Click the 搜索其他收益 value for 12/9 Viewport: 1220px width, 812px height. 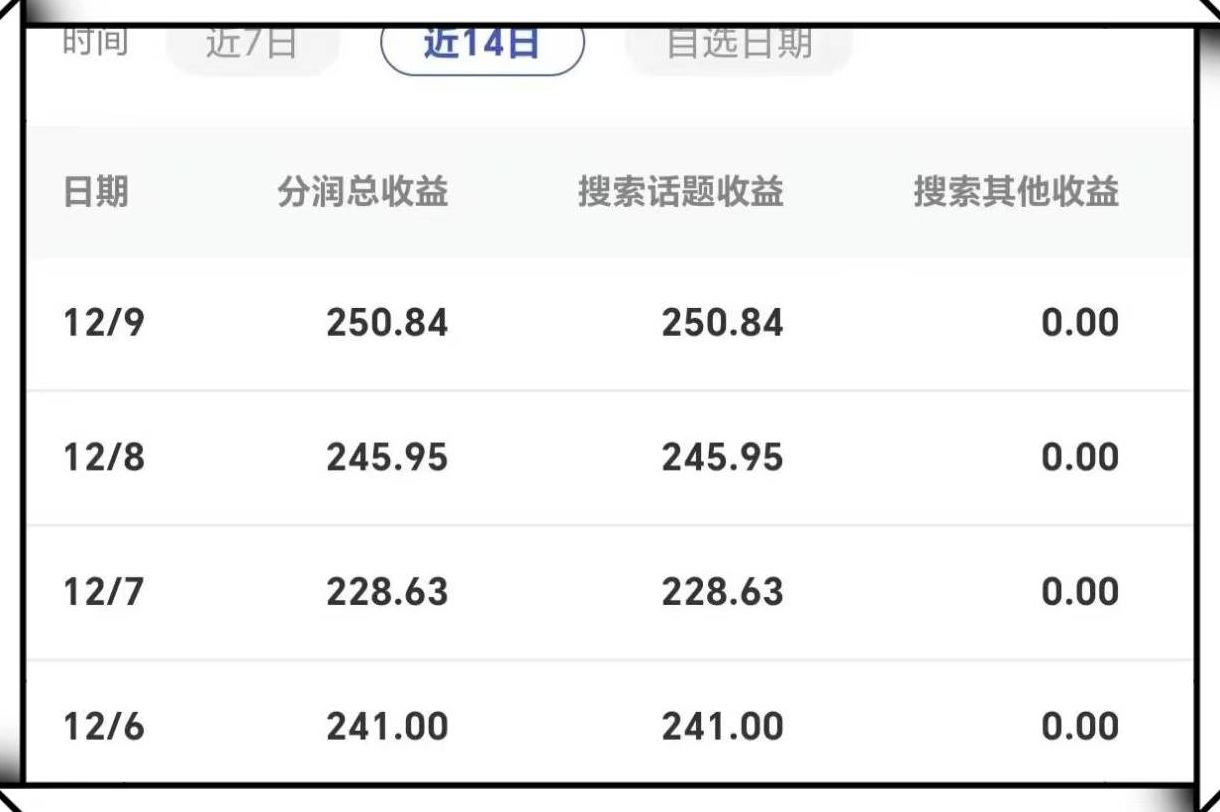1080,323
